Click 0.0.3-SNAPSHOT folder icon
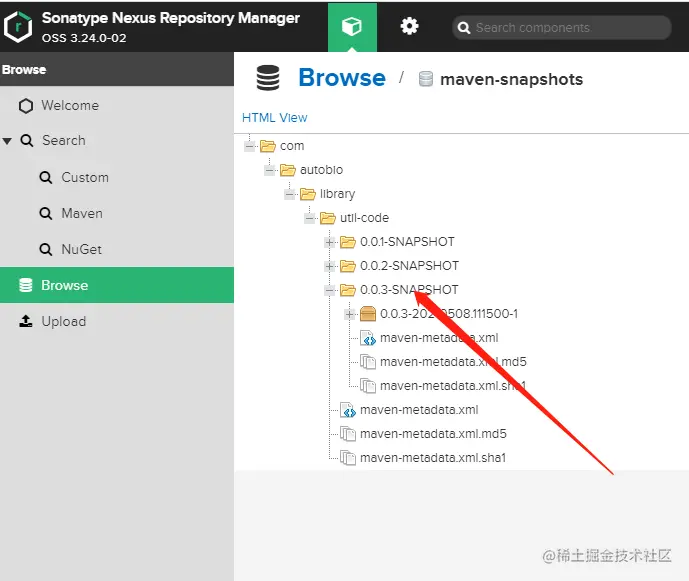The height and width of the screenshot is (581, 689). (x=348, y=290)
